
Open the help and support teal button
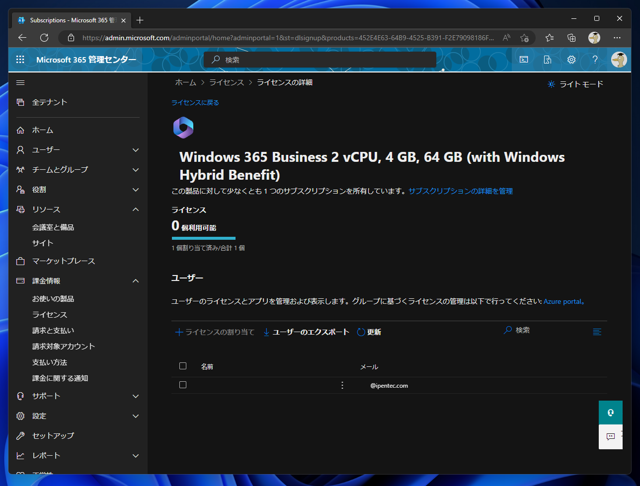pyautogui.click(x=610, y=413)
